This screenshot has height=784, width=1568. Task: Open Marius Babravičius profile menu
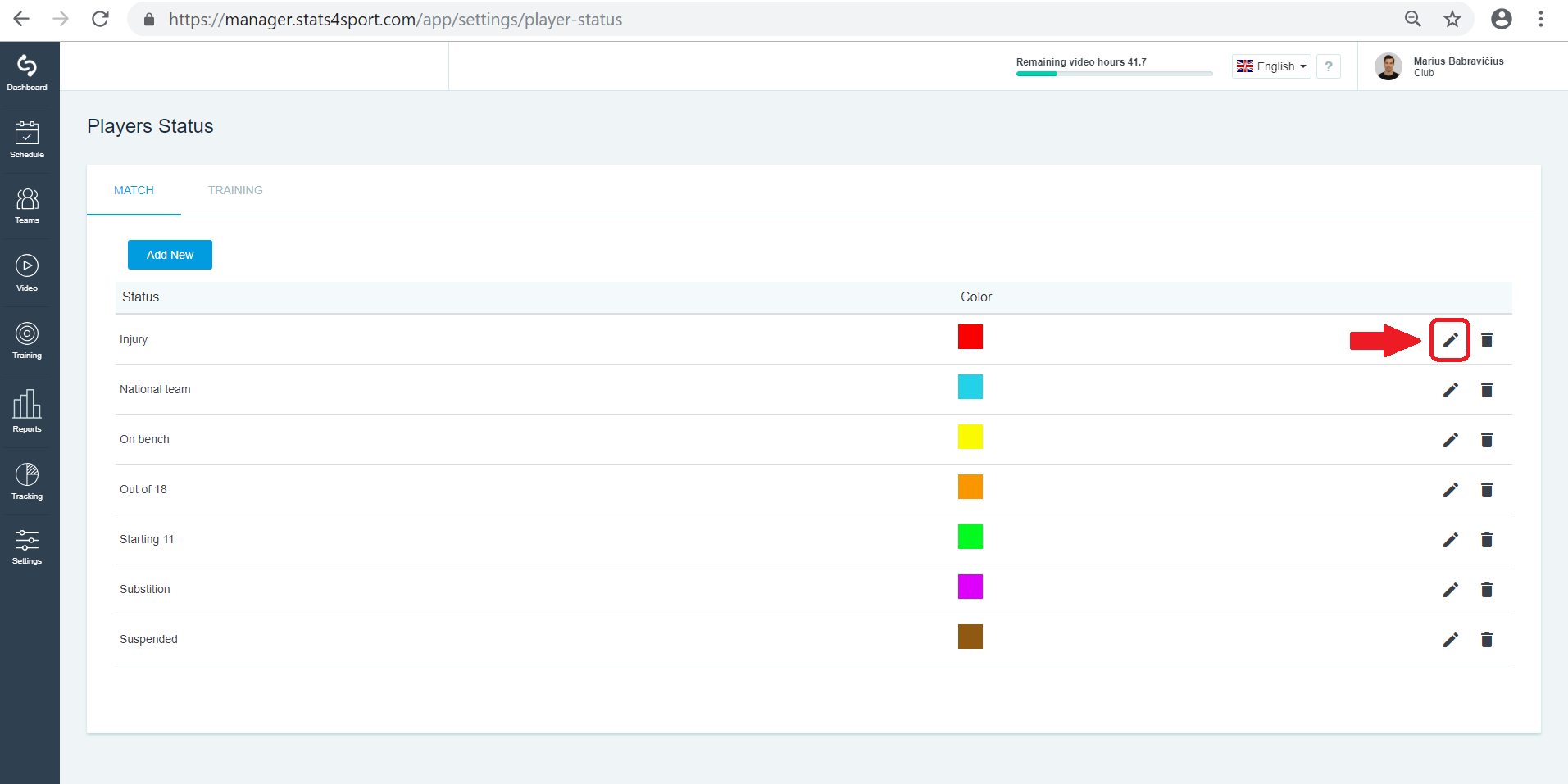(1441, 66)
